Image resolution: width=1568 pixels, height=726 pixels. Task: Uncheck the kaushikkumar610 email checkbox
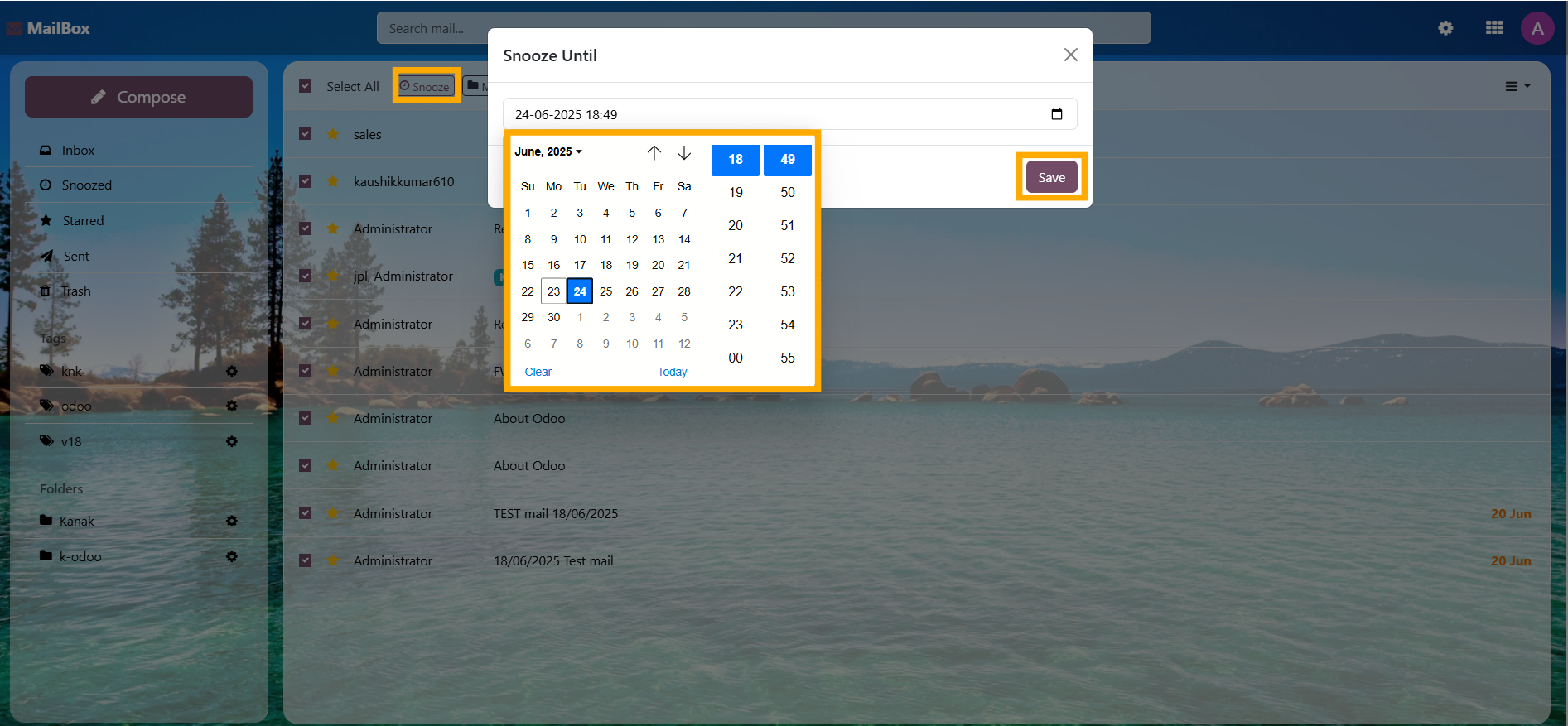tap(306, 181)
